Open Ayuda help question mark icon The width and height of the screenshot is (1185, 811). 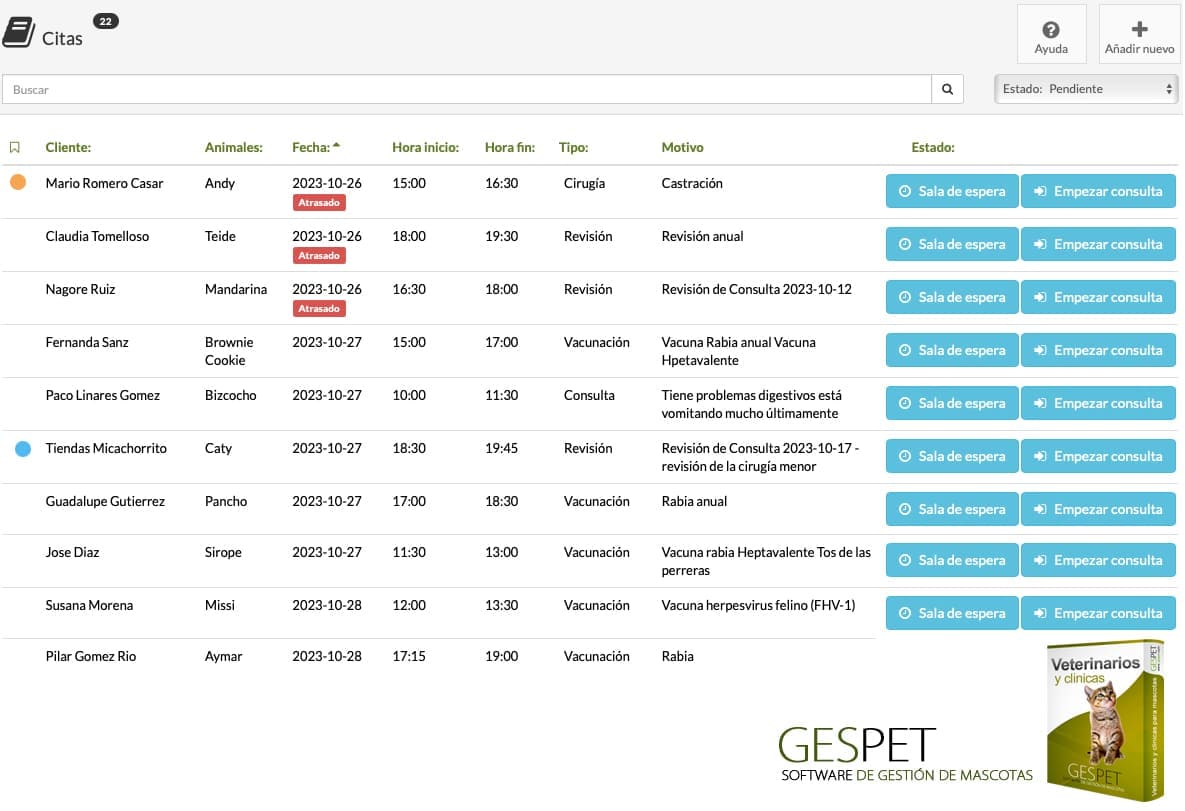(x=1050, y=29)
